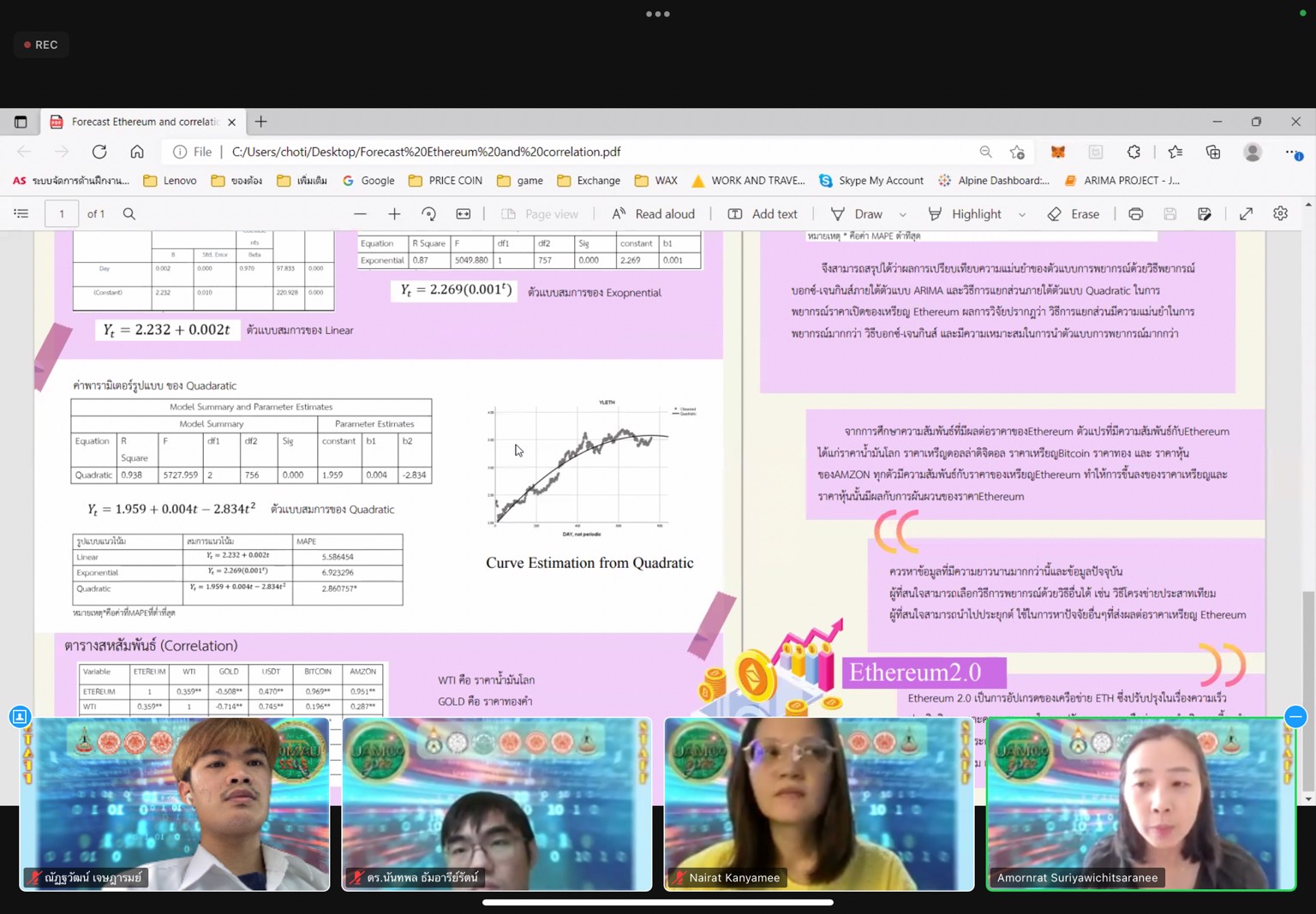Open the WORK AND TRAVEL bookmark
This screenshot has height=914, width=1316.
coord(748,181)
